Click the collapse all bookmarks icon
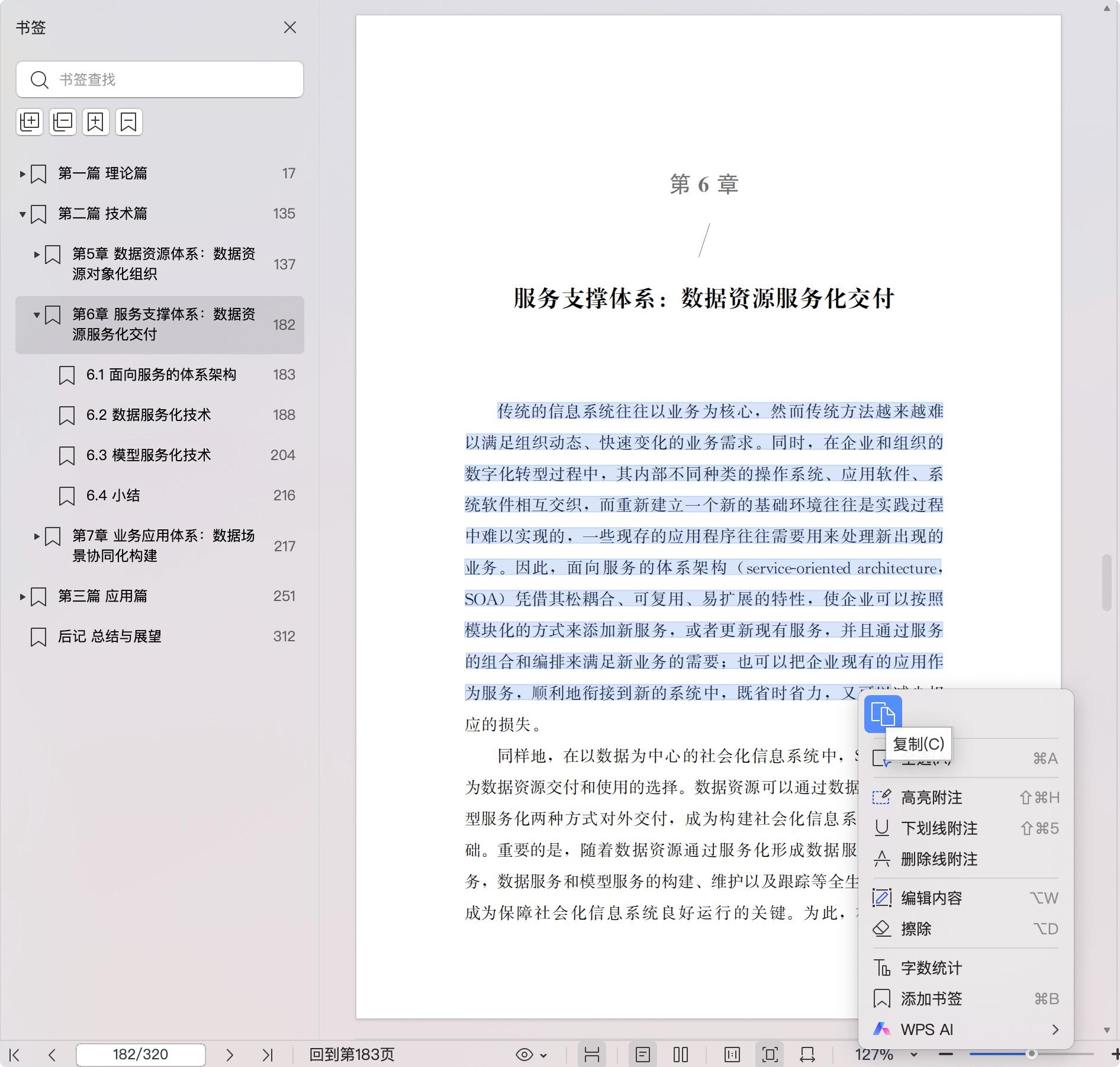This screenshot has width=1120, height=1067. [x=63, y=122]
